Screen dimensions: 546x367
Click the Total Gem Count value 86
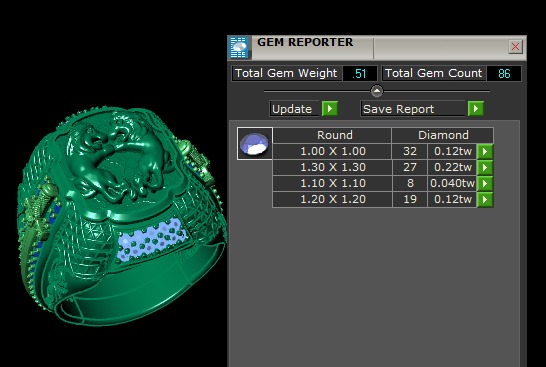pos(504,73)
